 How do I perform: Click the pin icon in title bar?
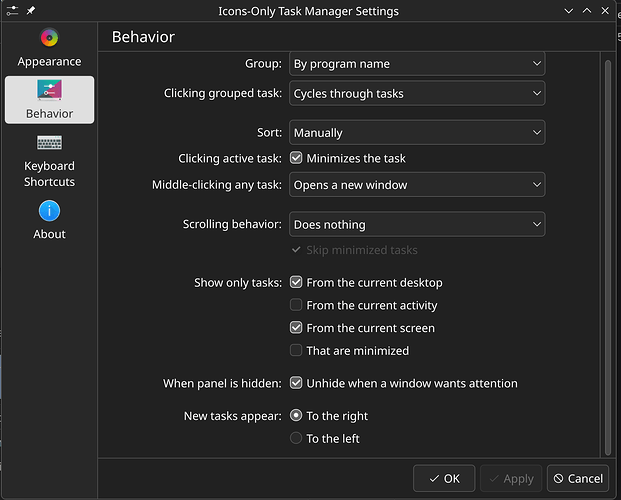coord(29,11)
